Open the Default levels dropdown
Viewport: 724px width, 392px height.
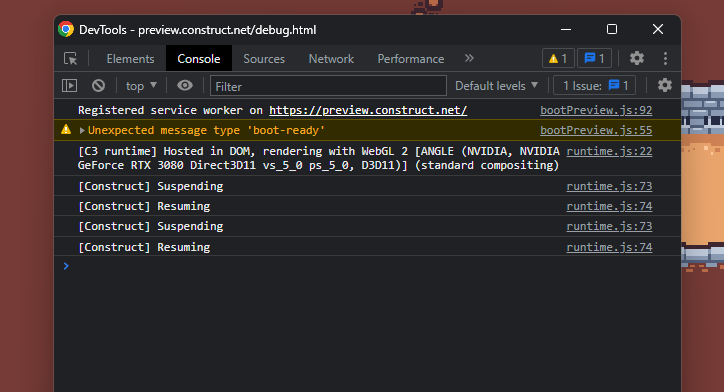(496, 86)
